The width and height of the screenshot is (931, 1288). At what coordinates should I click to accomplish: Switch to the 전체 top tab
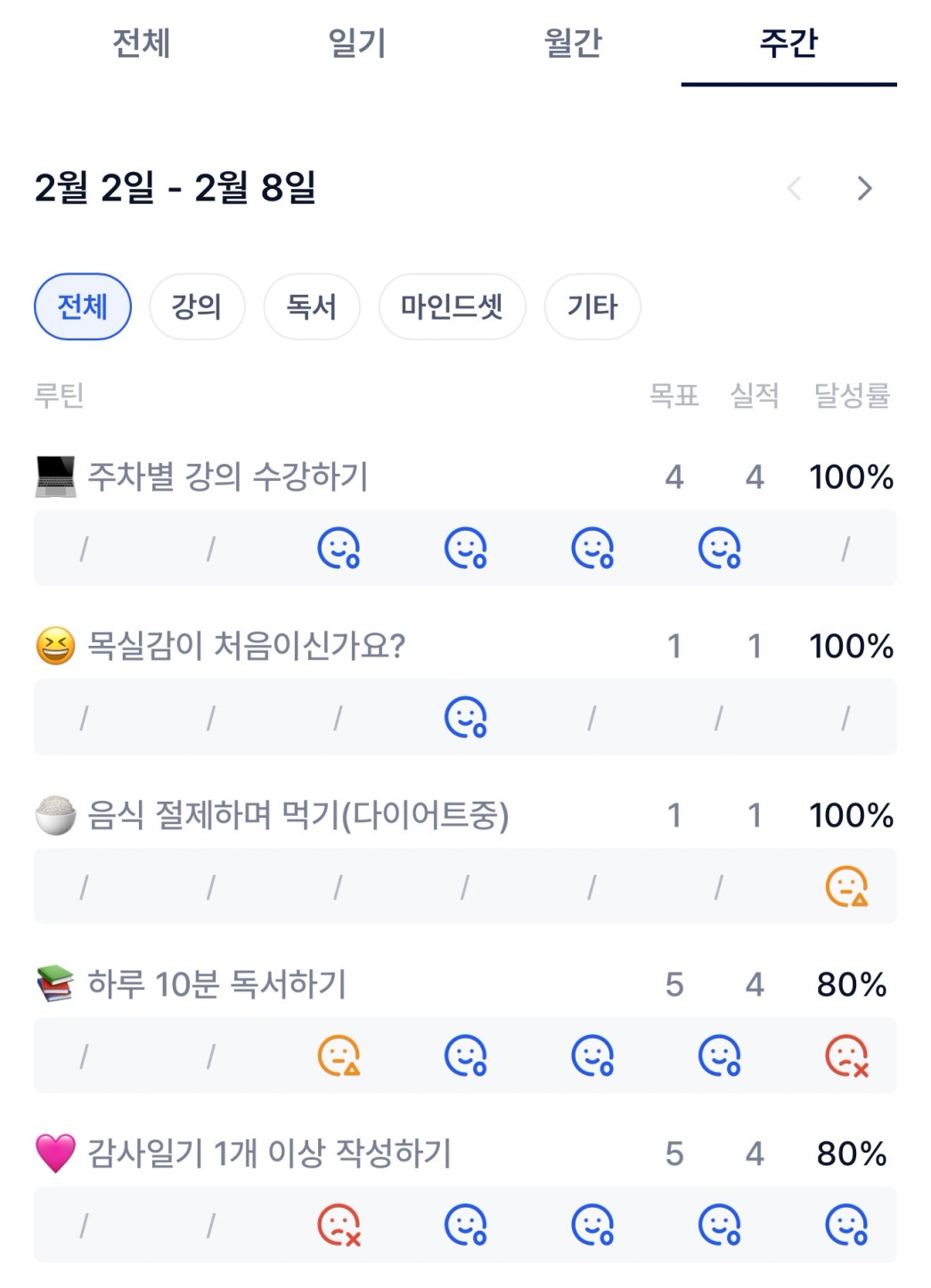[141, 43]
